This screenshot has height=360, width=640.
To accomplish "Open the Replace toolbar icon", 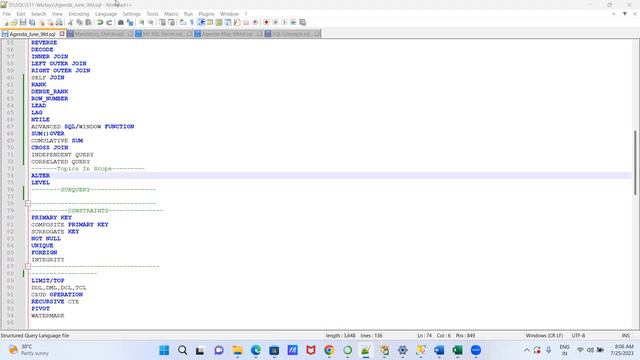I will (130, 22).
